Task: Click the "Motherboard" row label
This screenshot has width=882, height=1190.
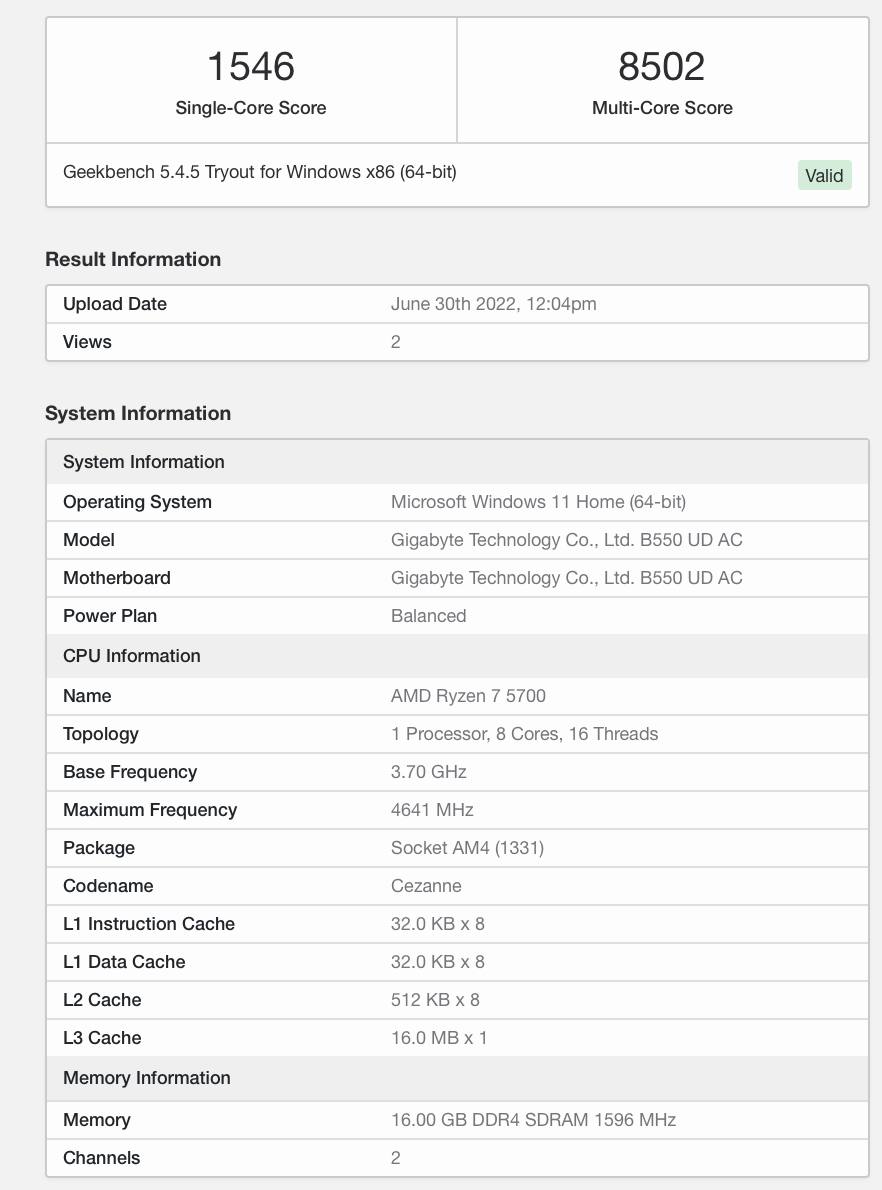Action: click(117, 578)
